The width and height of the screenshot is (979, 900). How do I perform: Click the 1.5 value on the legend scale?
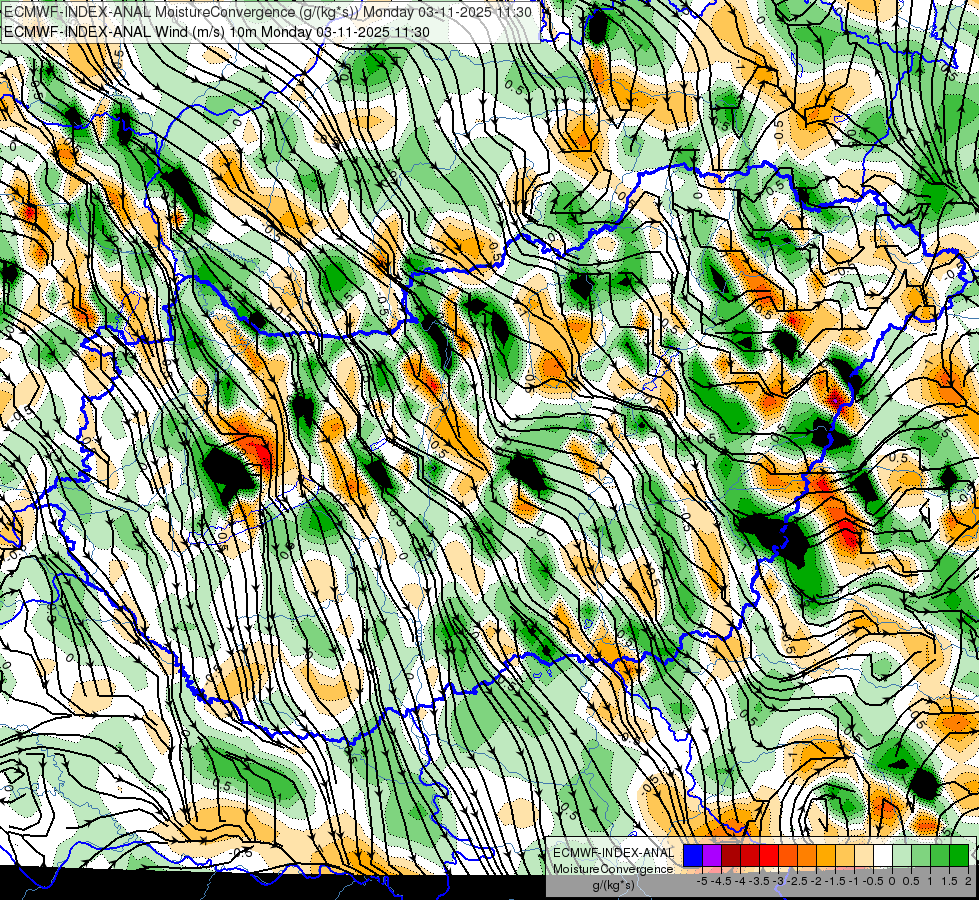click(x=950, y=881)
